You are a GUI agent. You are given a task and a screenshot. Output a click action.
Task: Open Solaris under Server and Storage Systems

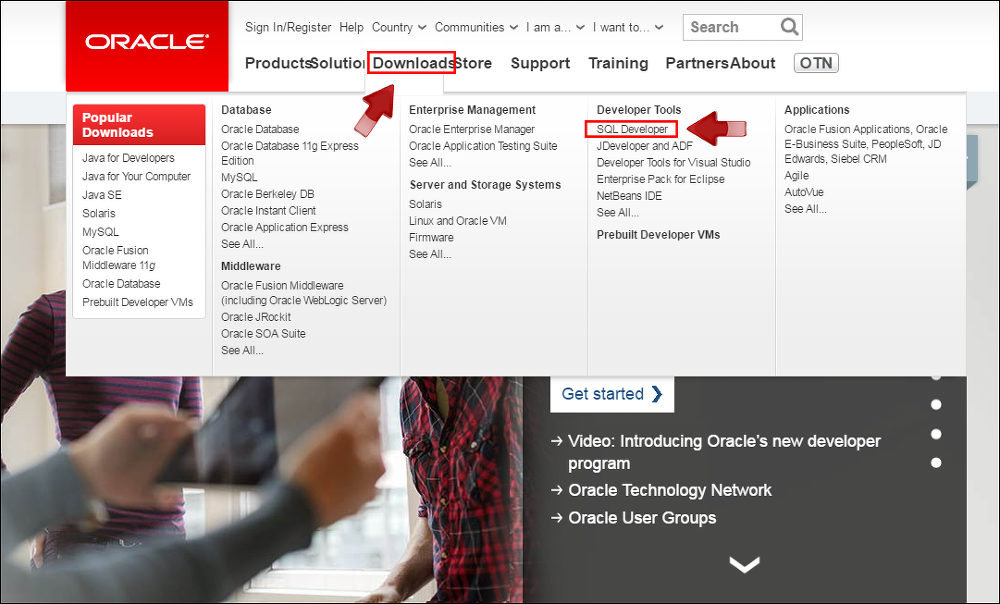coord(425,204)
